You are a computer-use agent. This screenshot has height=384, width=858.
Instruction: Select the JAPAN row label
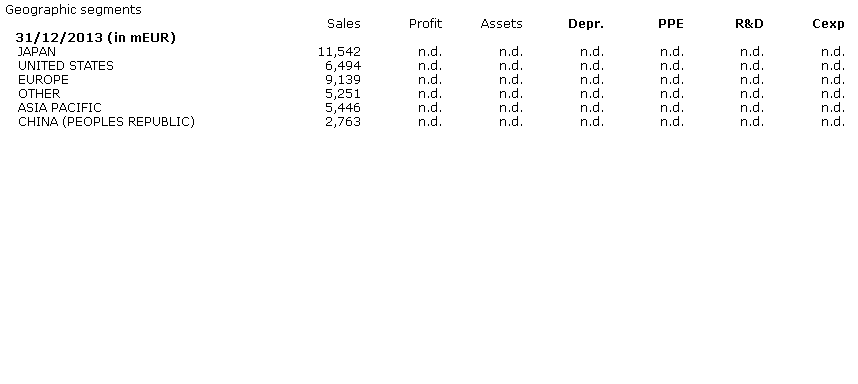(x=37, y=52)
